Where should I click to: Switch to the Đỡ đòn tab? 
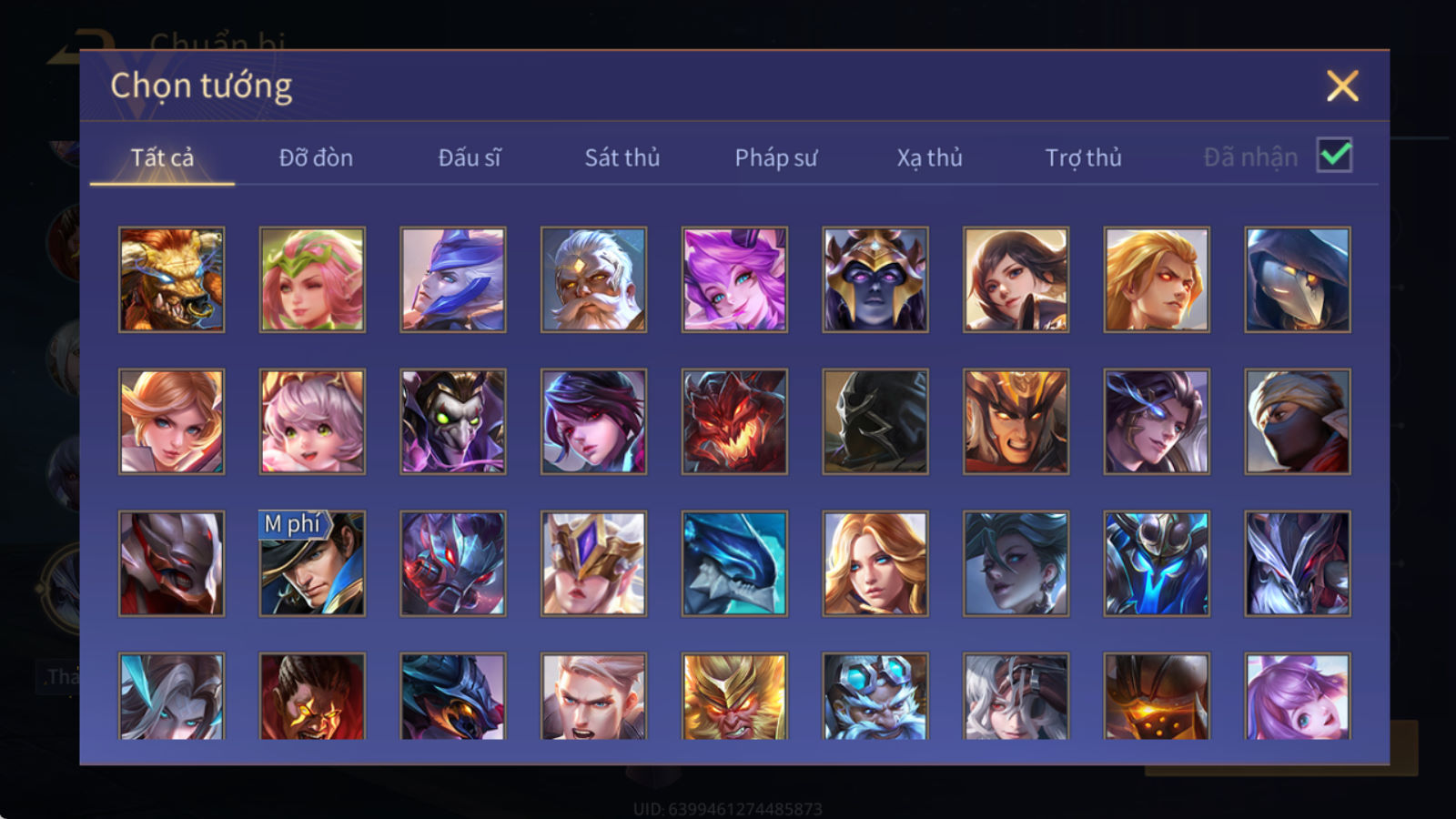click(x=316, y=157)
